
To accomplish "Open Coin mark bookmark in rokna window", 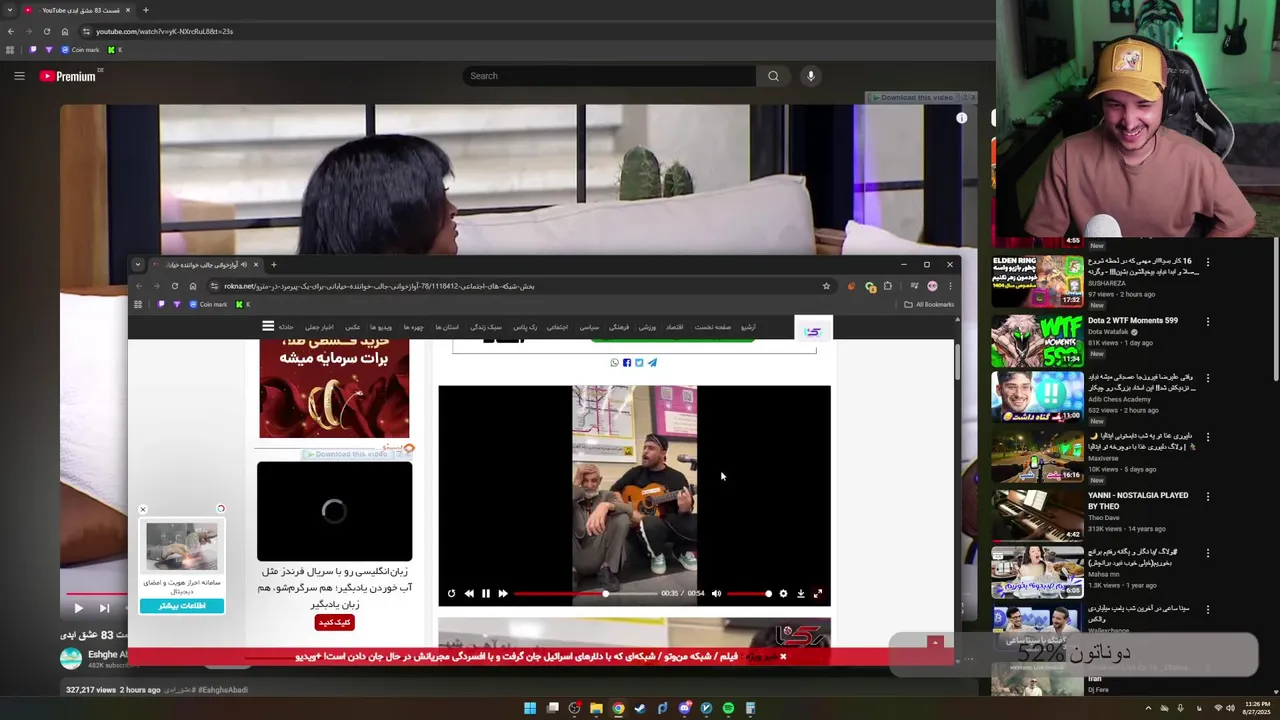I will [x=208, y=304].
